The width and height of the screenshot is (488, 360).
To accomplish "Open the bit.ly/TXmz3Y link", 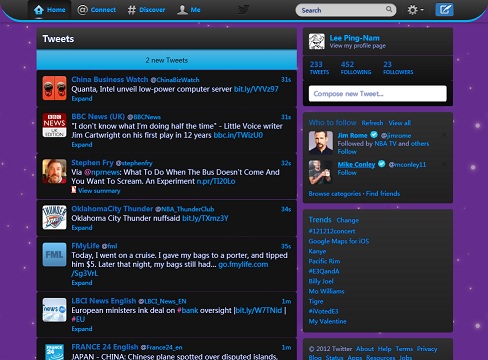I will [205, 218].
